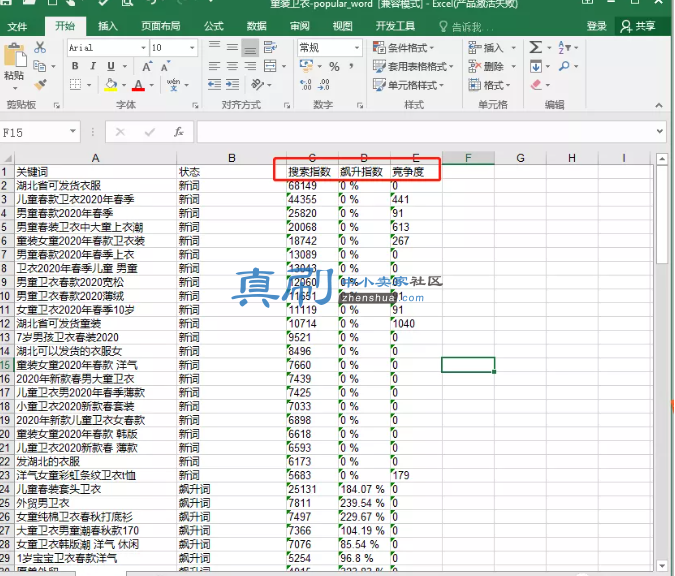Click Find and Select magnifier
The image size is (675, 576).
[564, 66]
